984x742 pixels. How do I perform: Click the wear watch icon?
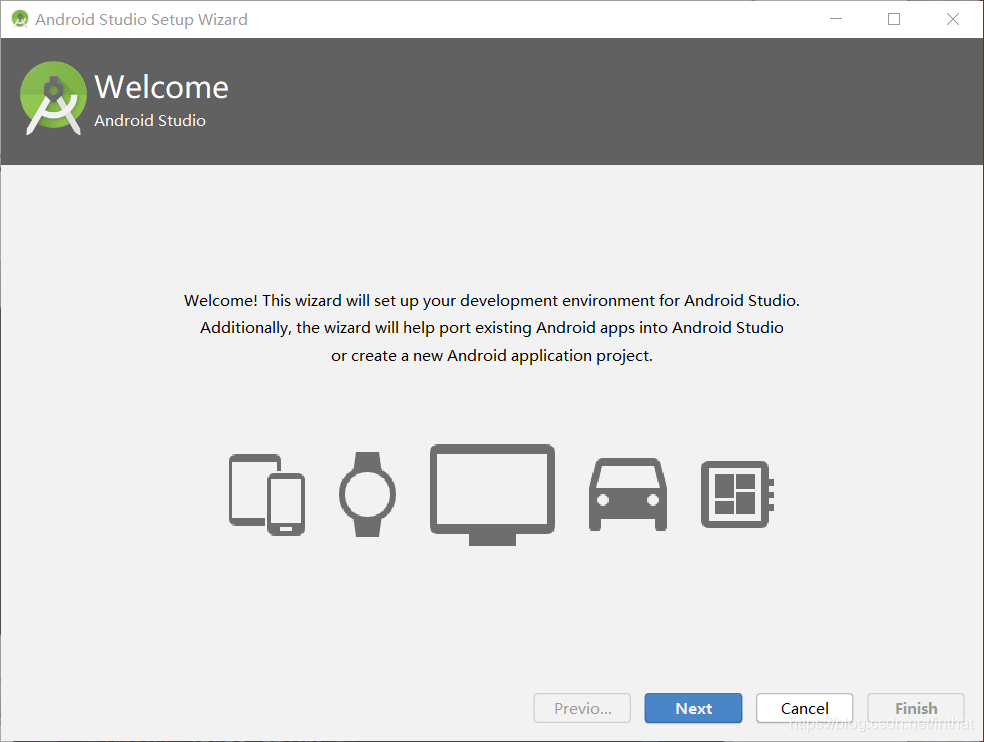click(x=367, y=494)
